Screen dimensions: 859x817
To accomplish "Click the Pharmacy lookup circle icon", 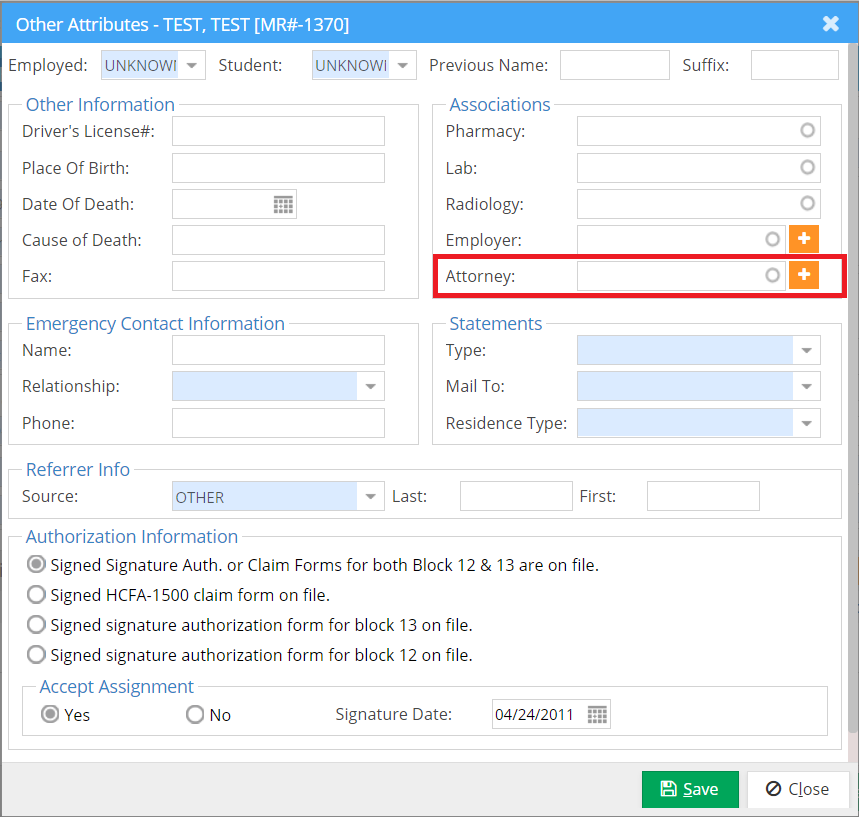I will [807, 131].
